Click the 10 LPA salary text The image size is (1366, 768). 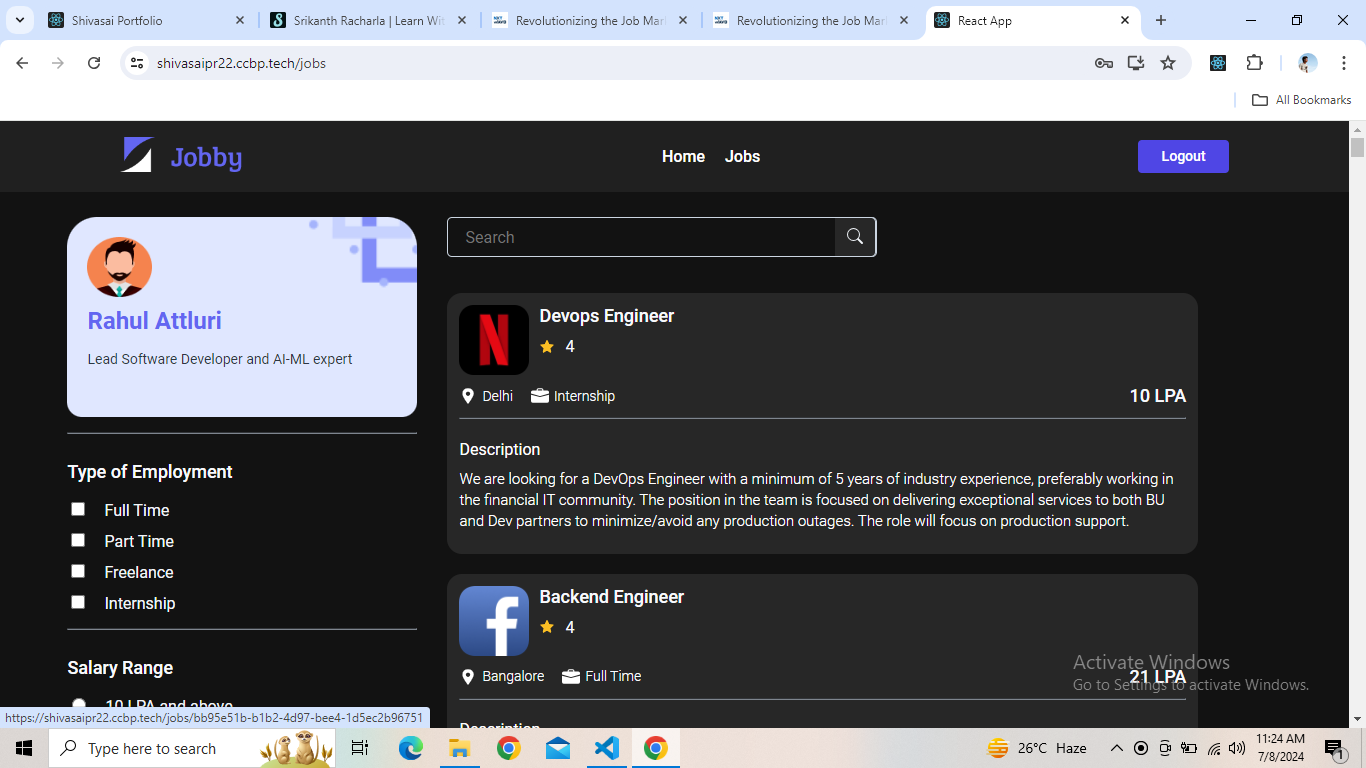(1157, 396)
